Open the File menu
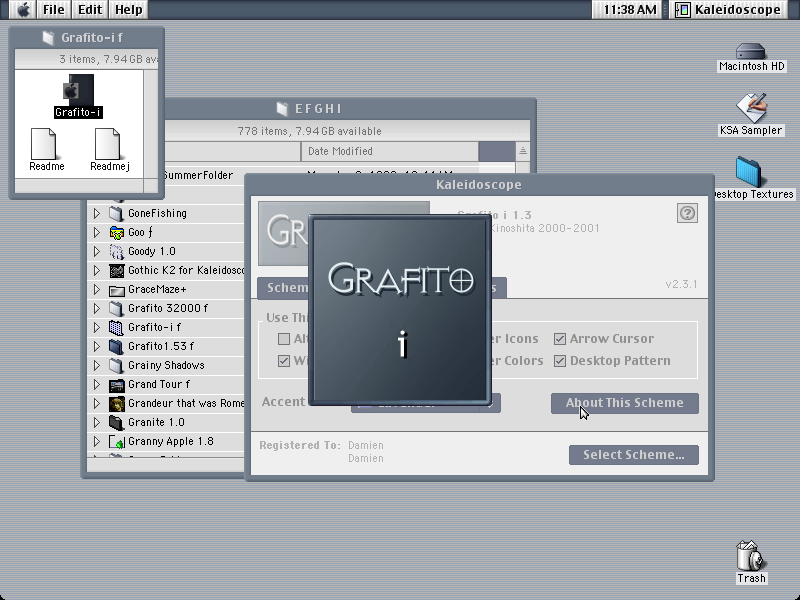The width and height of the screenshot is (800, 600). coord(54,9)
